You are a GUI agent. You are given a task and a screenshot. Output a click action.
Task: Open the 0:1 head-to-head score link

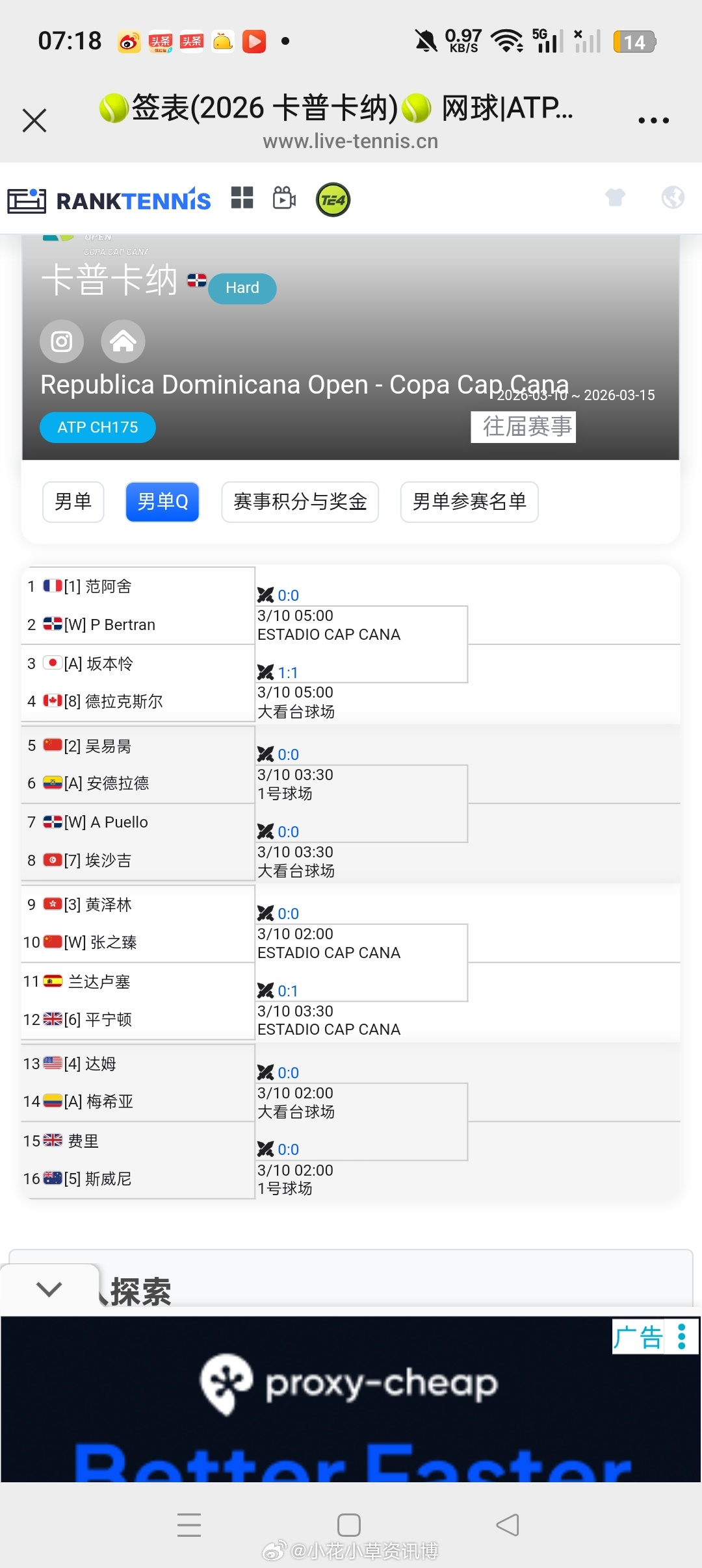(x=287, y=991)
